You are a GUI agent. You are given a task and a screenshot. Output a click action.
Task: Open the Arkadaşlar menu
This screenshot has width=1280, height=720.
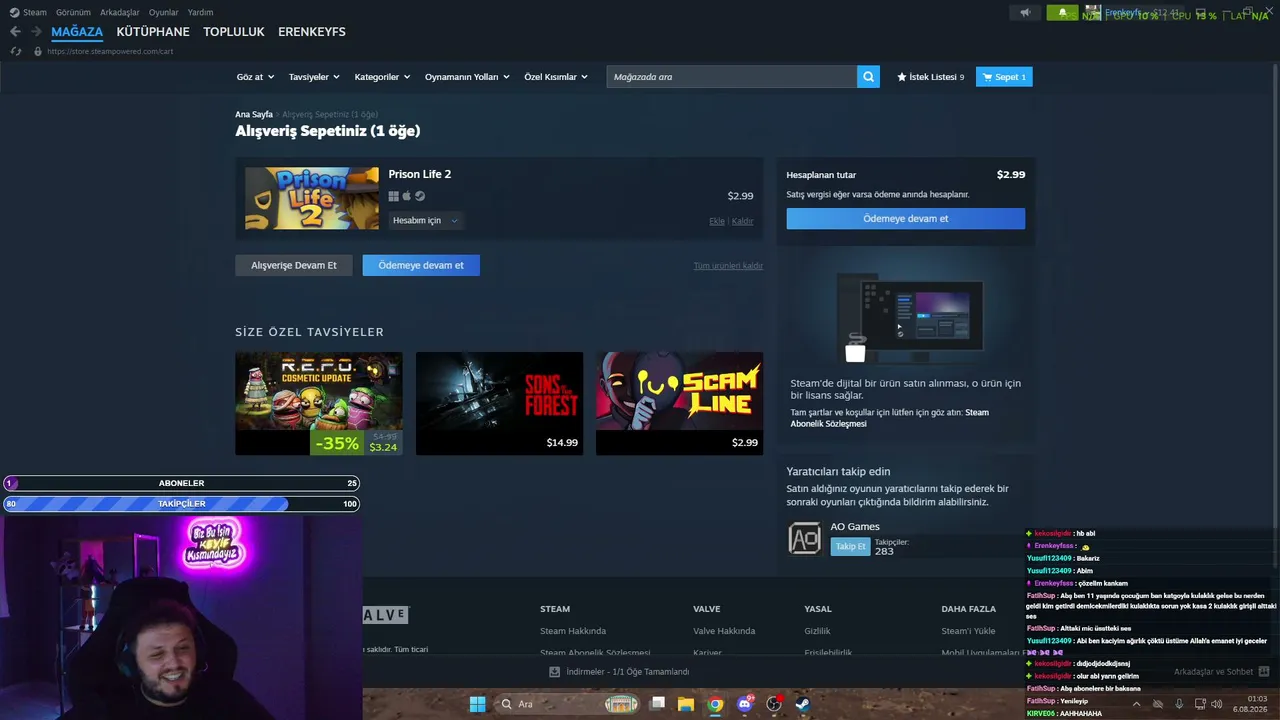pyautogui.click(x=120, y=12)
